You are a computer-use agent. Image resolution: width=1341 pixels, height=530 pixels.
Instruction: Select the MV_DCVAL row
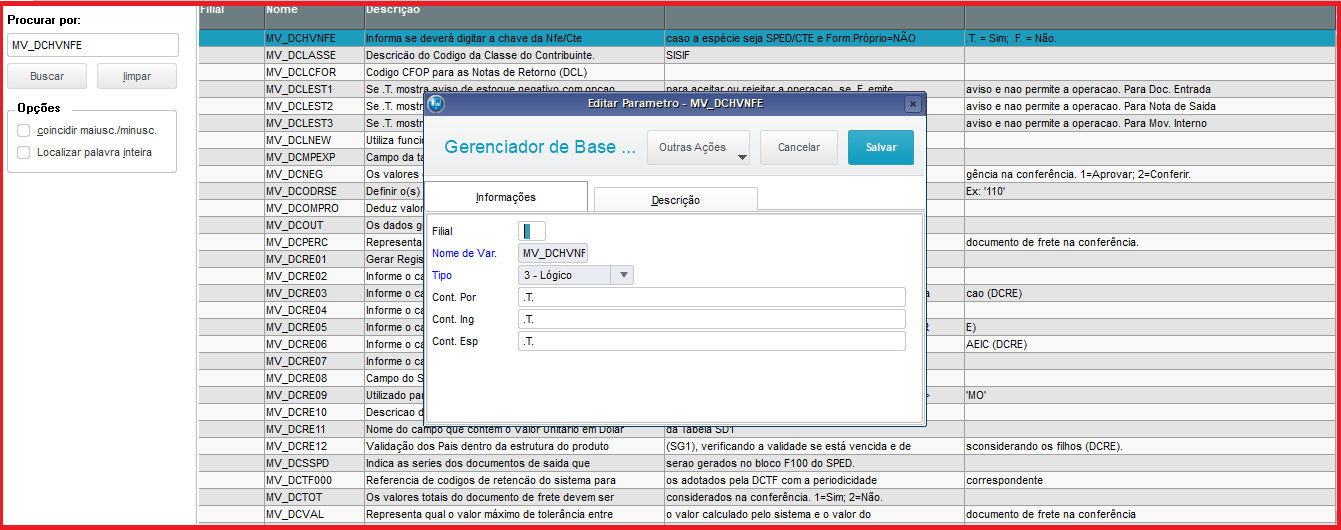[x=766, y=514]
